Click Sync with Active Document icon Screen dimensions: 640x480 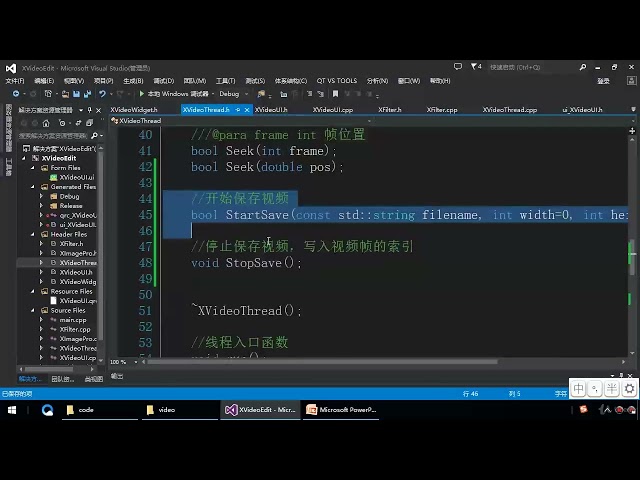tap(78, 122)
